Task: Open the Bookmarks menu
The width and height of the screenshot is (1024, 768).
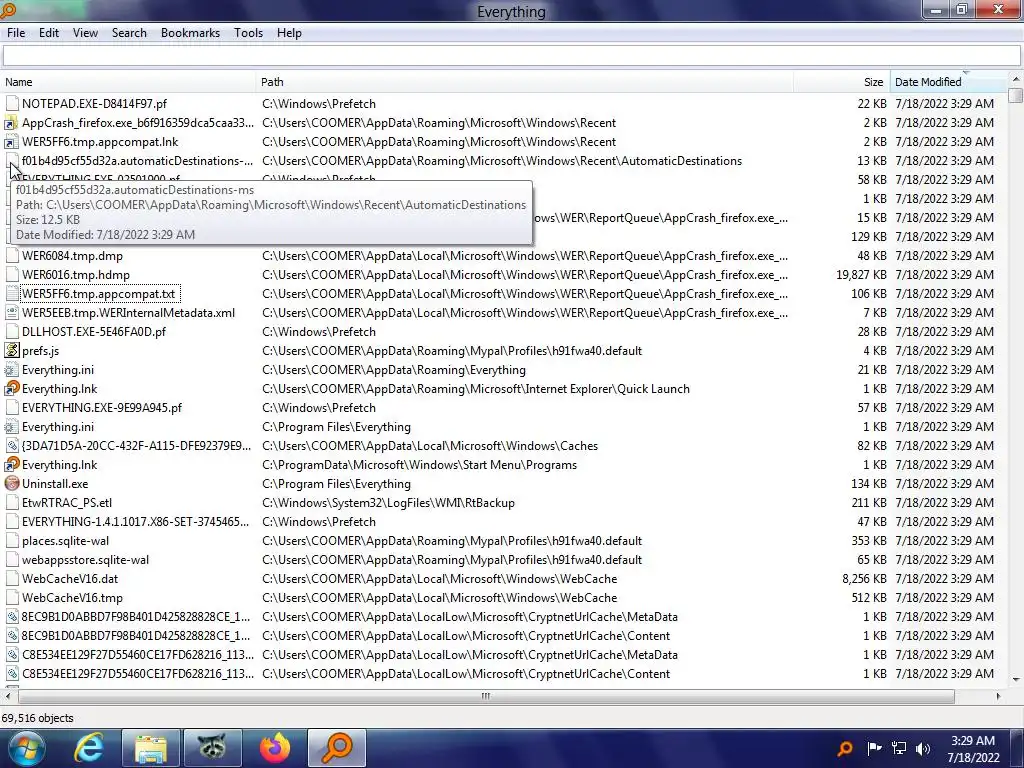Action: [190, 33]
